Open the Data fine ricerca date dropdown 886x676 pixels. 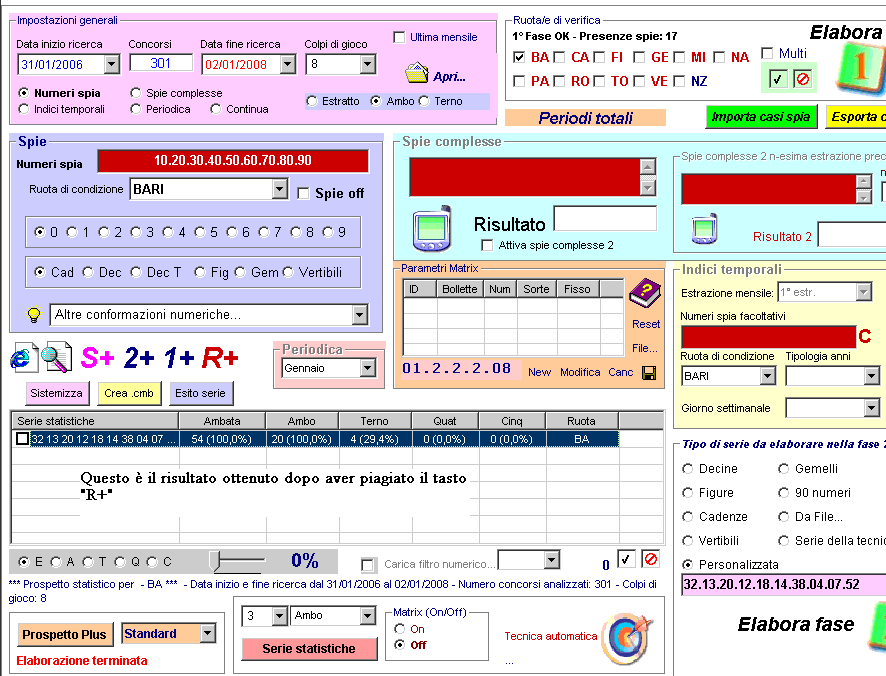point(288,64)
